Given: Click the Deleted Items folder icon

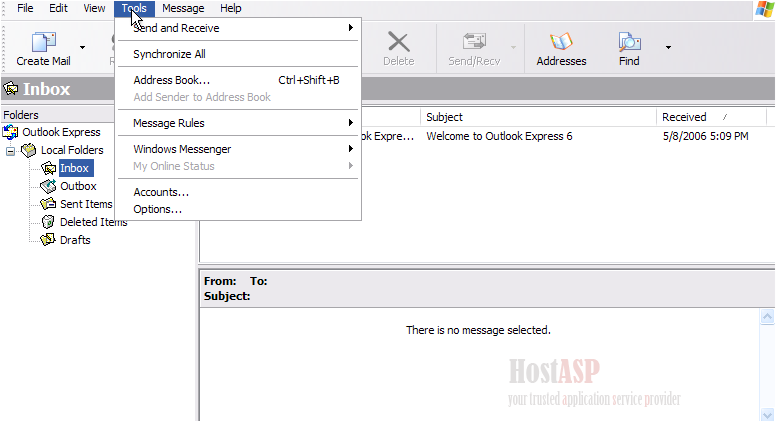Looking at the screenshot, I should pos(48,222).
